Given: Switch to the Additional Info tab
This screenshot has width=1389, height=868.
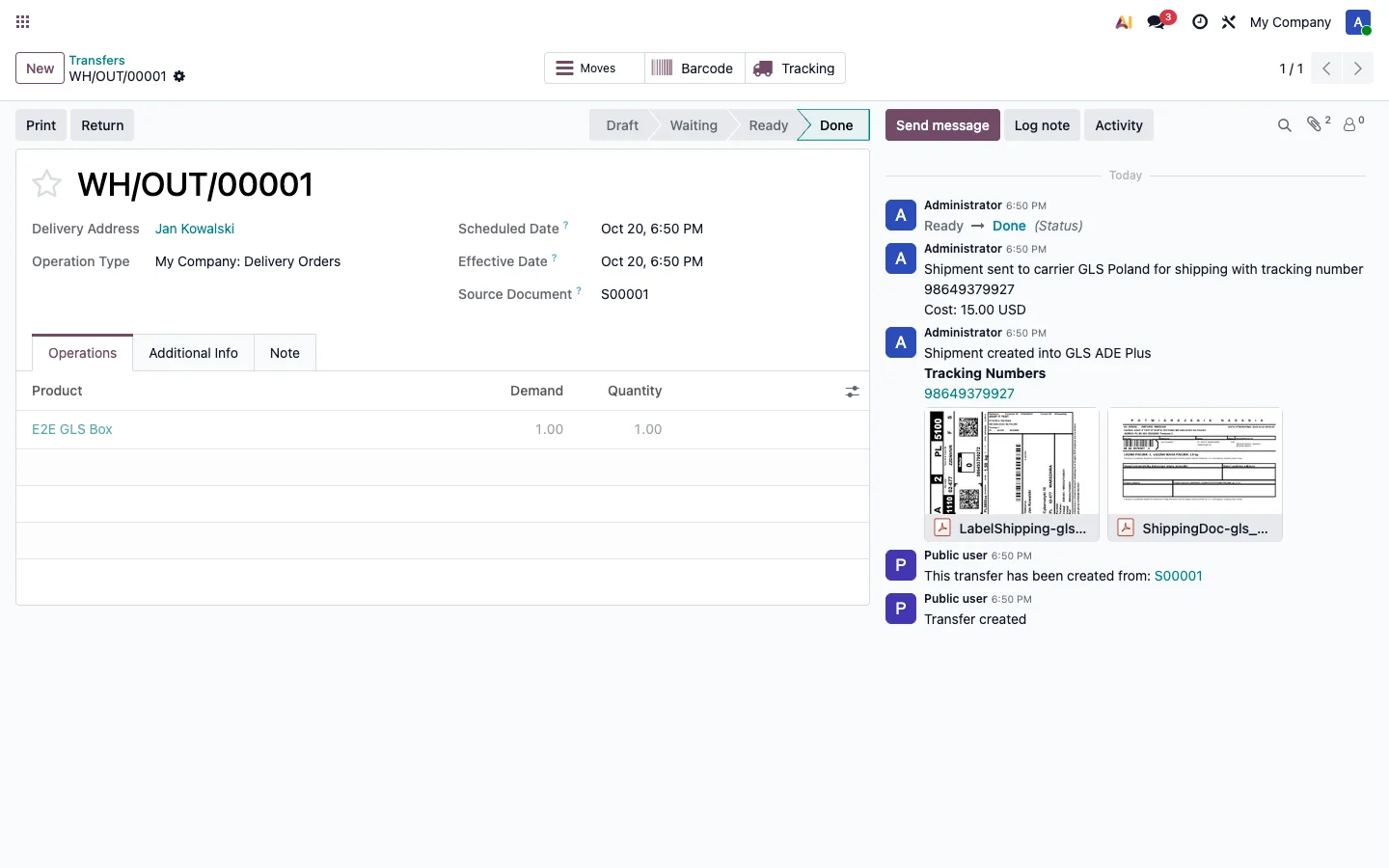Looking at the screenshot, I should click(x=193, y=353).
